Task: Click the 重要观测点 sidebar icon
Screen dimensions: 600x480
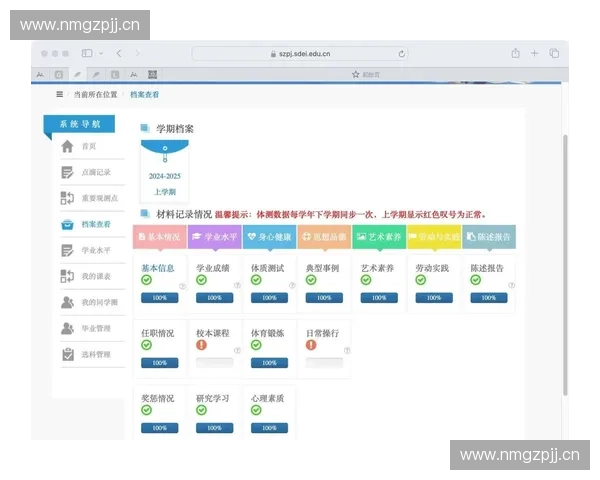Action: pos(67,198)
